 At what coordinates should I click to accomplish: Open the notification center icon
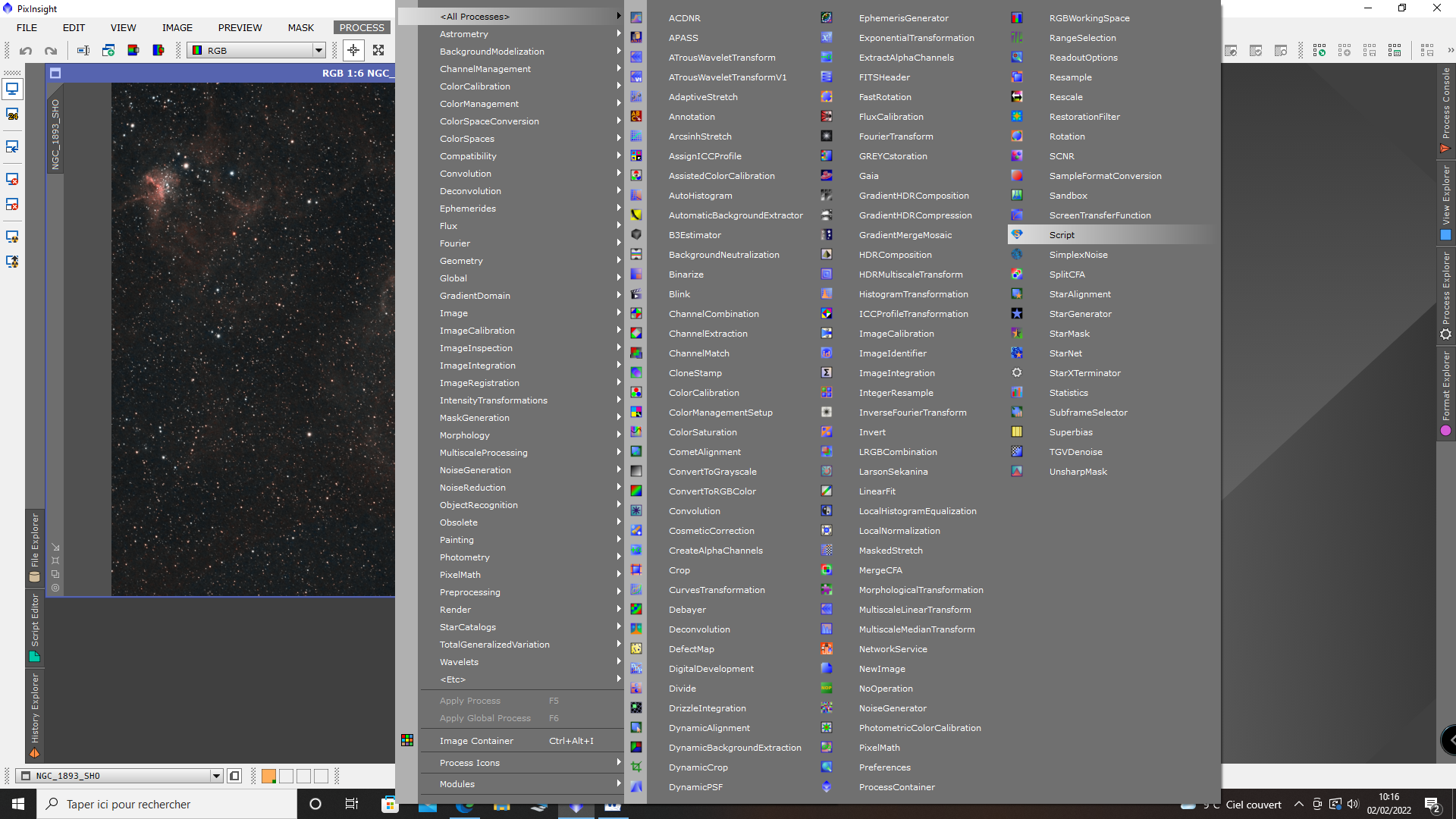click(x=1432, y=805)
